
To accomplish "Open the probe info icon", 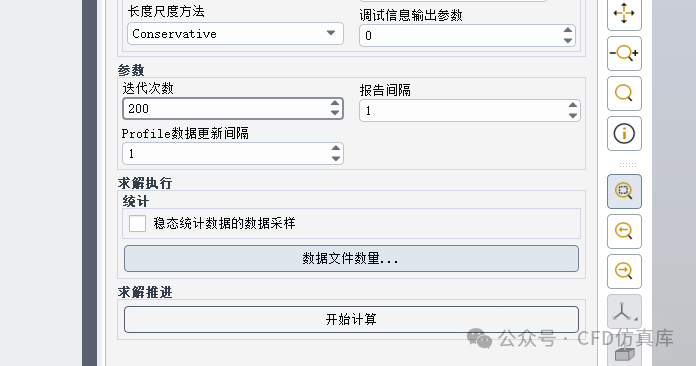I will (624, 133).
